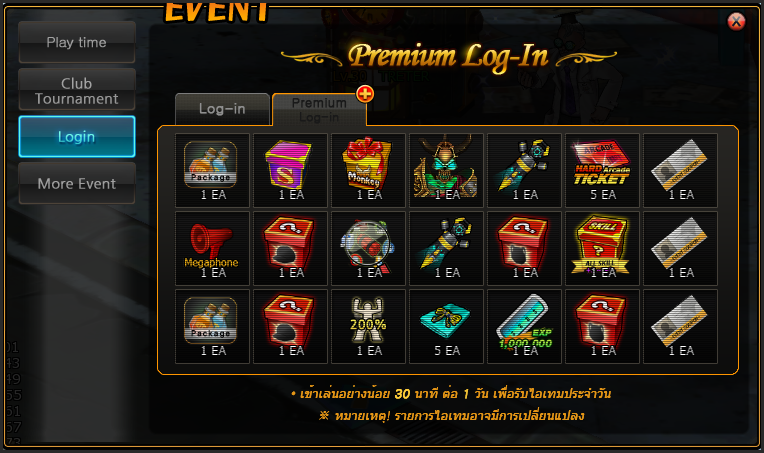The width and height of the screenshot is (764, 453).
Task: Click the All Skill mystery box
Action: [602, 248]
